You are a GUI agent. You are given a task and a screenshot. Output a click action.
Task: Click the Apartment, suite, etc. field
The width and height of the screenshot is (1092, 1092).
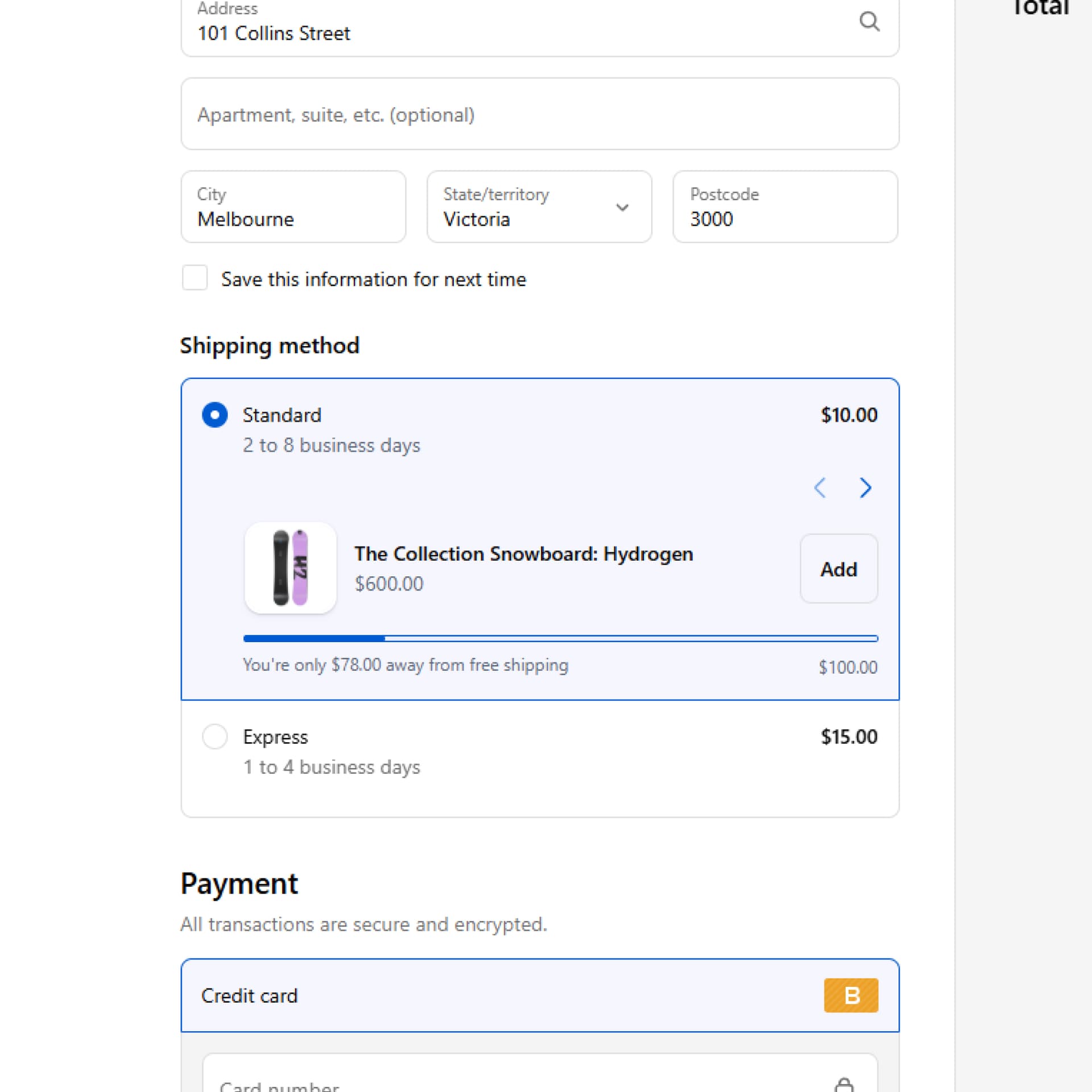tap(539, 114)
